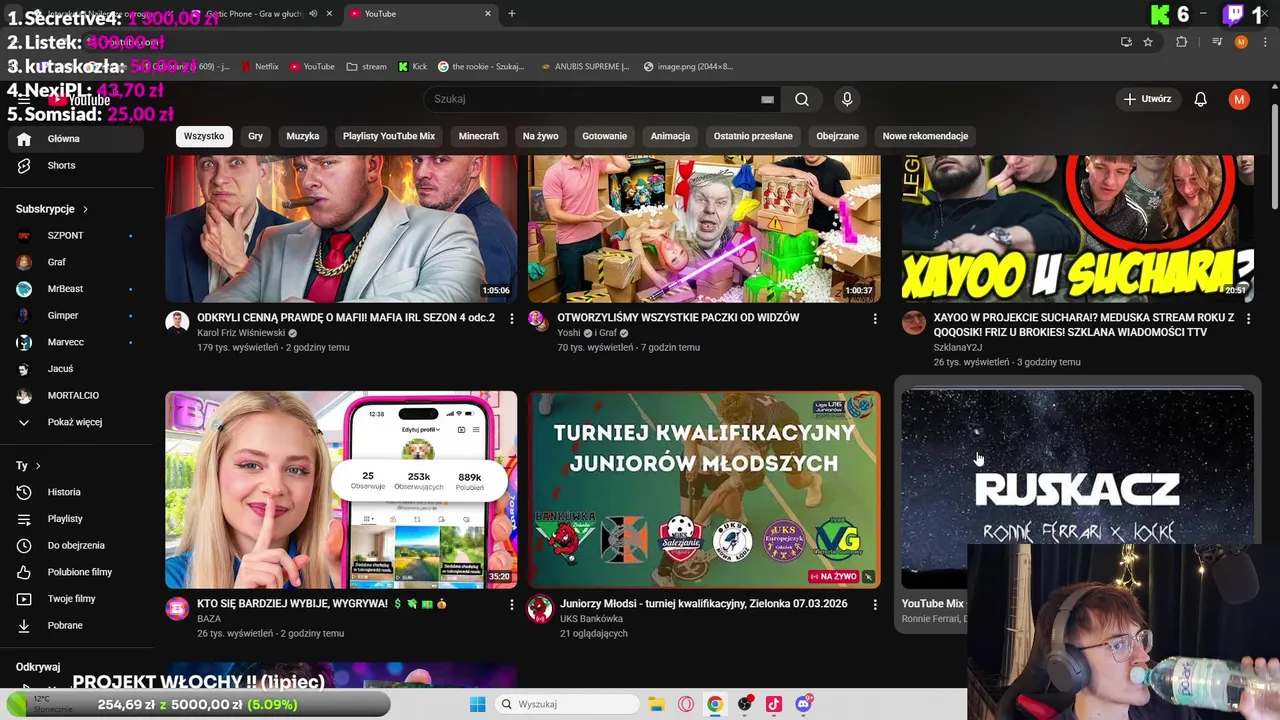This screenshot has width=1280, height=720.
Task: Open File Explorer from the taskbar
Action: point(656,704)
